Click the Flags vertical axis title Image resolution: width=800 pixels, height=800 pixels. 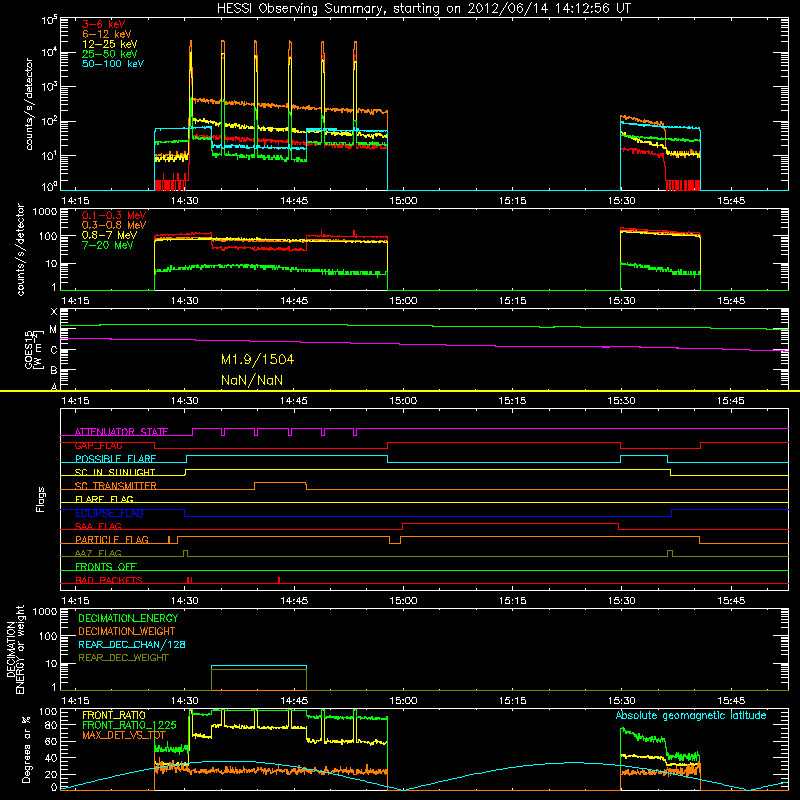(41, 499)
